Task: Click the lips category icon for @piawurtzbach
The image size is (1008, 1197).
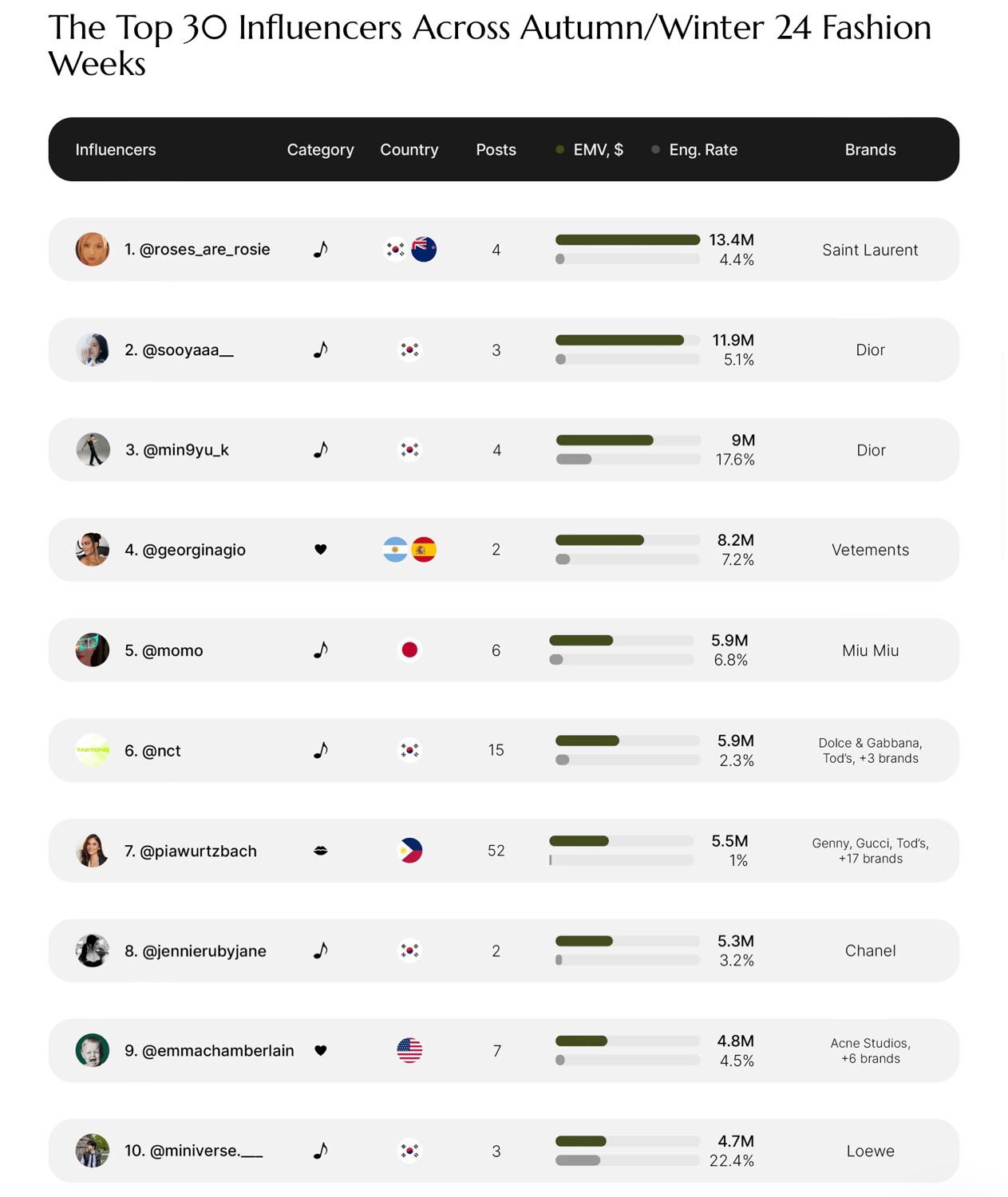Action: (x=321, y=851)
